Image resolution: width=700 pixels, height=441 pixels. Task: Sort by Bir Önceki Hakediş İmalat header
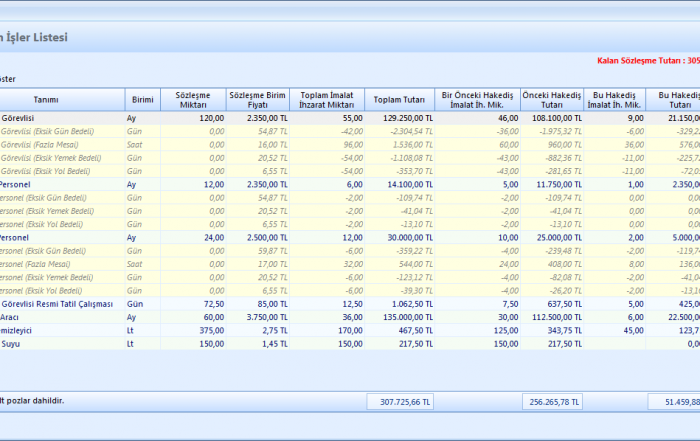click(477, 100)
